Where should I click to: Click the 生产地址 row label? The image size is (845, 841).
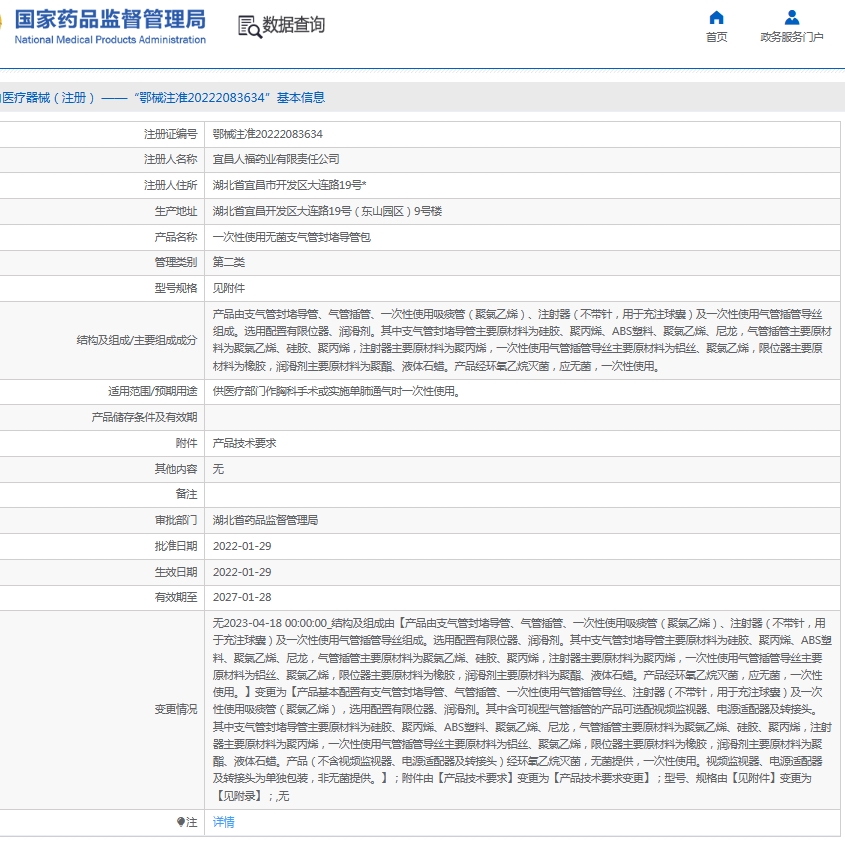click(x=176, y=211)
